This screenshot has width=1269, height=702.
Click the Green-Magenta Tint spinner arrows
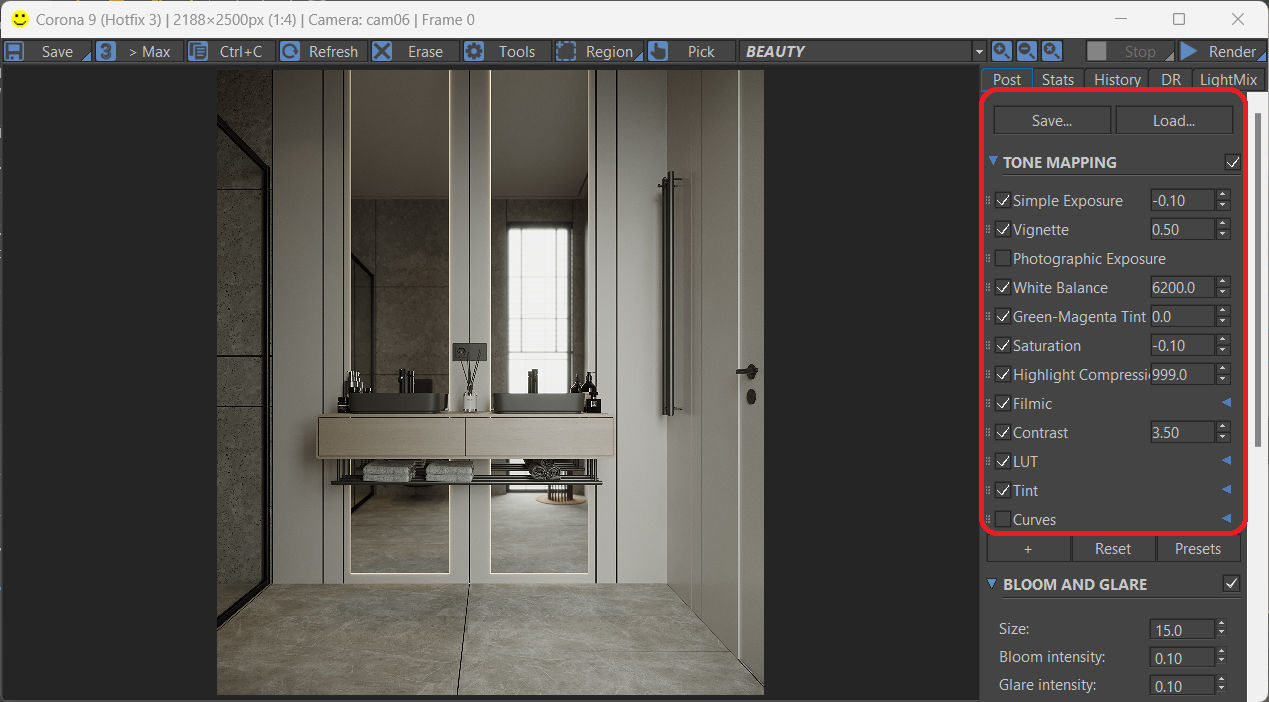[x=1222, y=316]
